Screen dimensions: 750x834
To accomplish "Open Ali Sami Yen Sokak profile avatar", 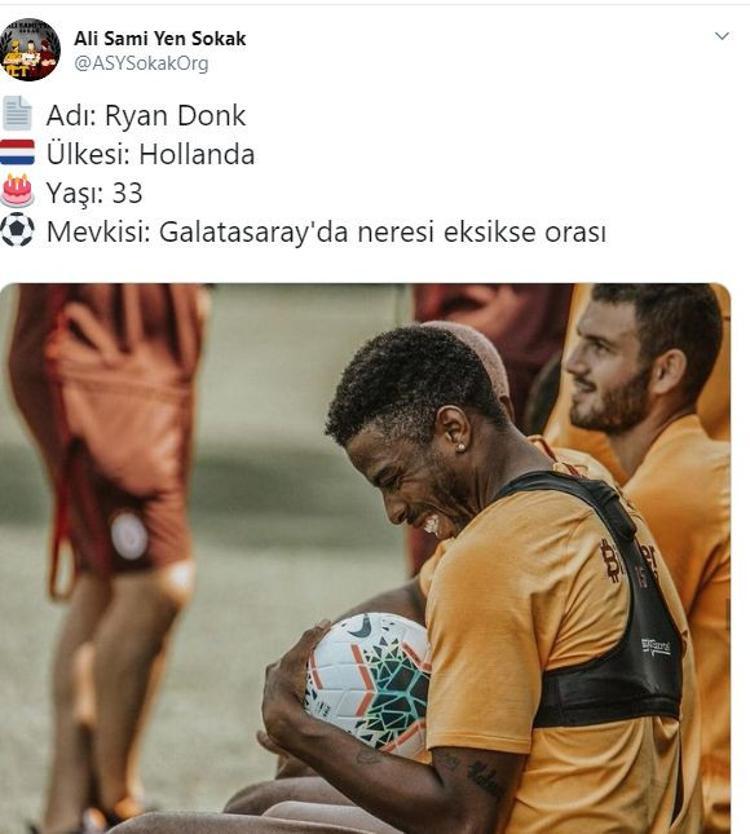I will [30, 49].
